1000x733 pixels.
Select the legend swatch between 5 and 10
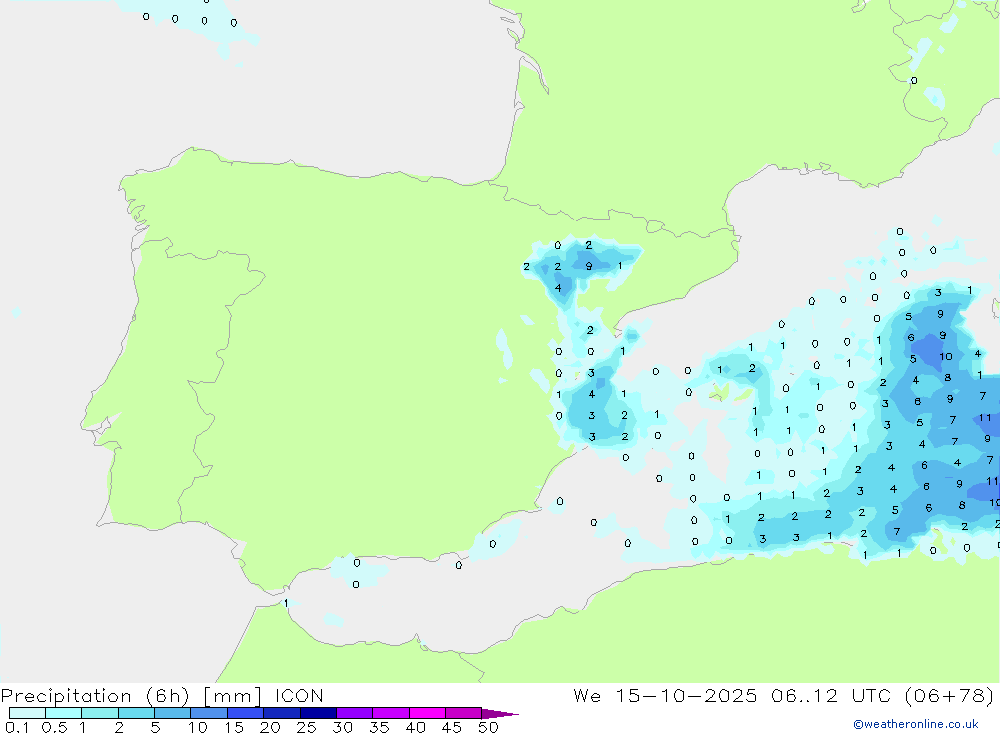click(x=173, y=713)
